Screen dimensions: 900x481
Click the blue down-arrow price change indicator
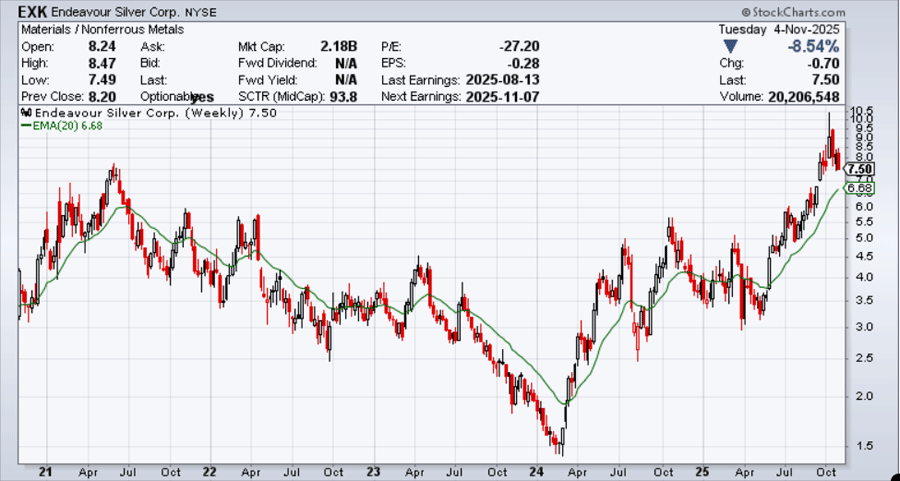pyautogui.click(x=732, y=46)
